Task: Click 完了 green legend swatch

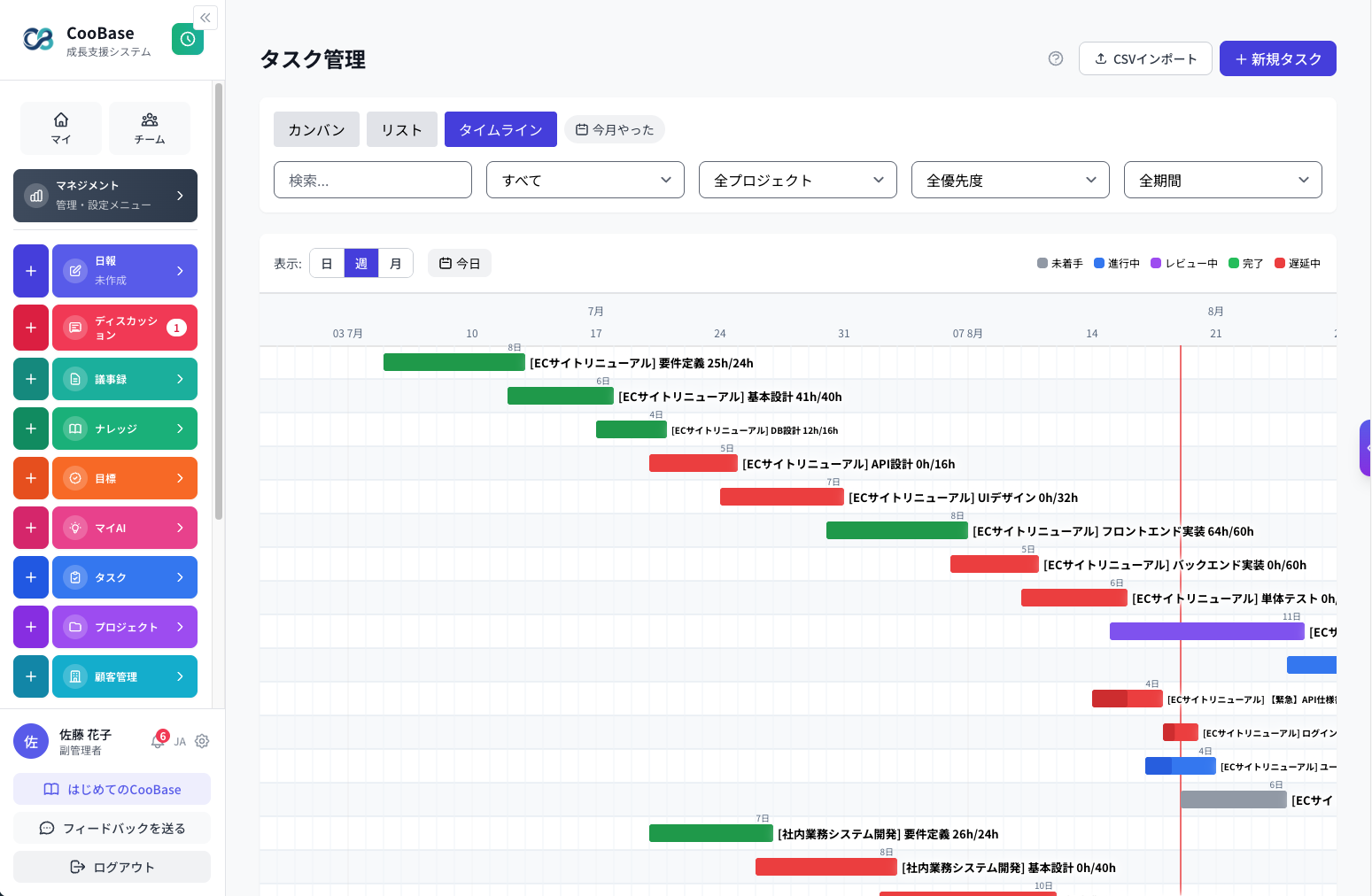Action: [x=1234, y=263]
